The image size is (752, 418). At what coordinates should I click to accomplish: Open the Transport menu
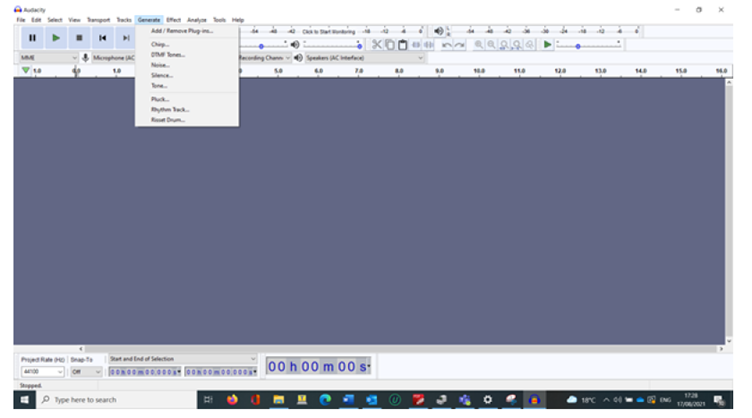[x=98, y=20]
